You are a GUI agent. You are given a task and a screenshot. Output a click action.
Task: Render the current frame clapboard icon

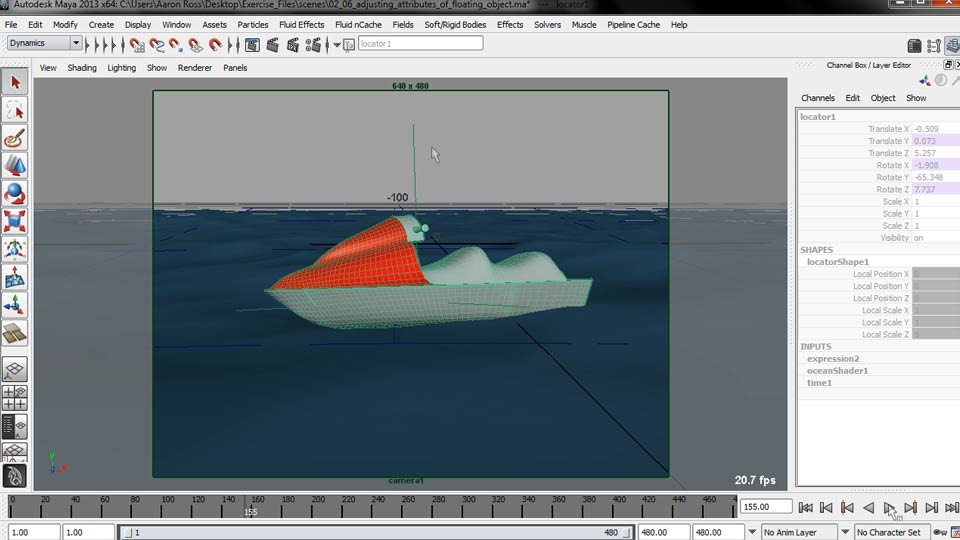coord(272,45)
